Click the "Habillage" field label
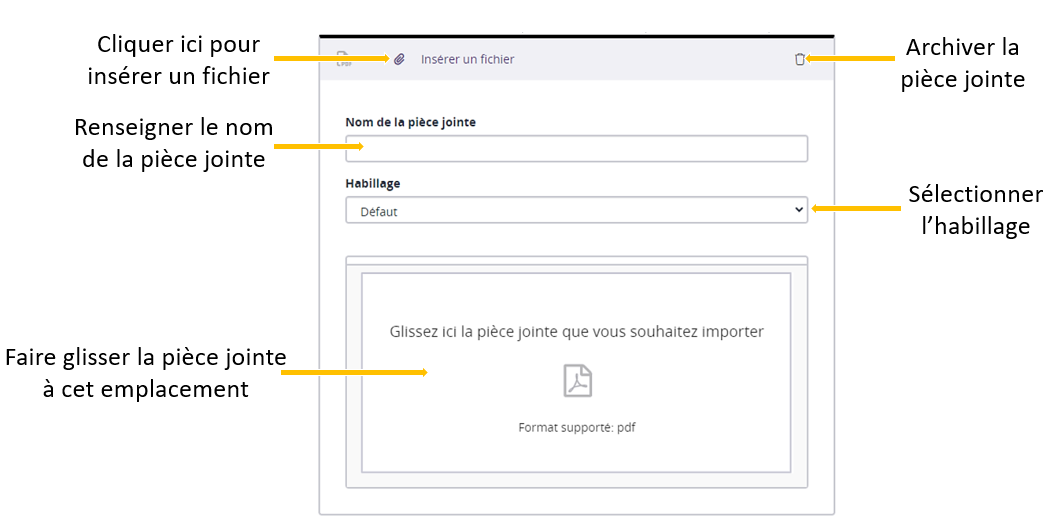This screenshot has height=530, width=1051. click(x=373, y=184)
